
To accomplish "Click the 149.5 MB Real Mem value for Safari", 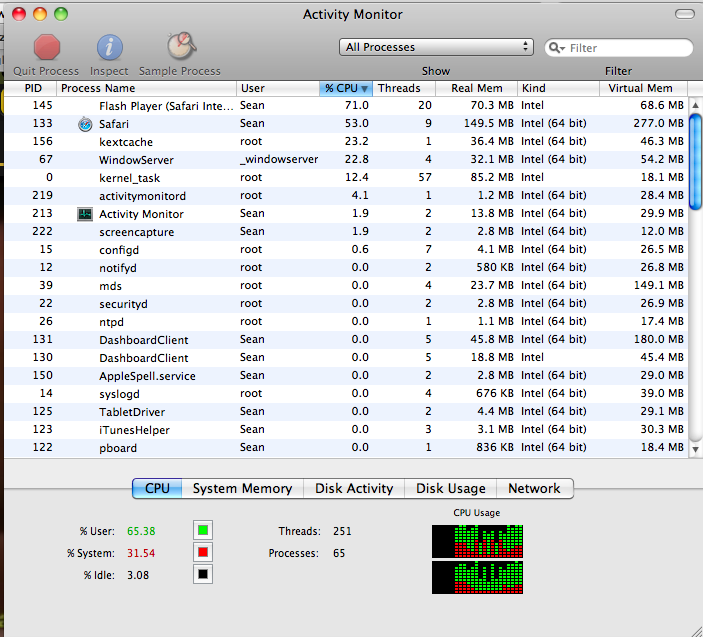I will 489,123.
